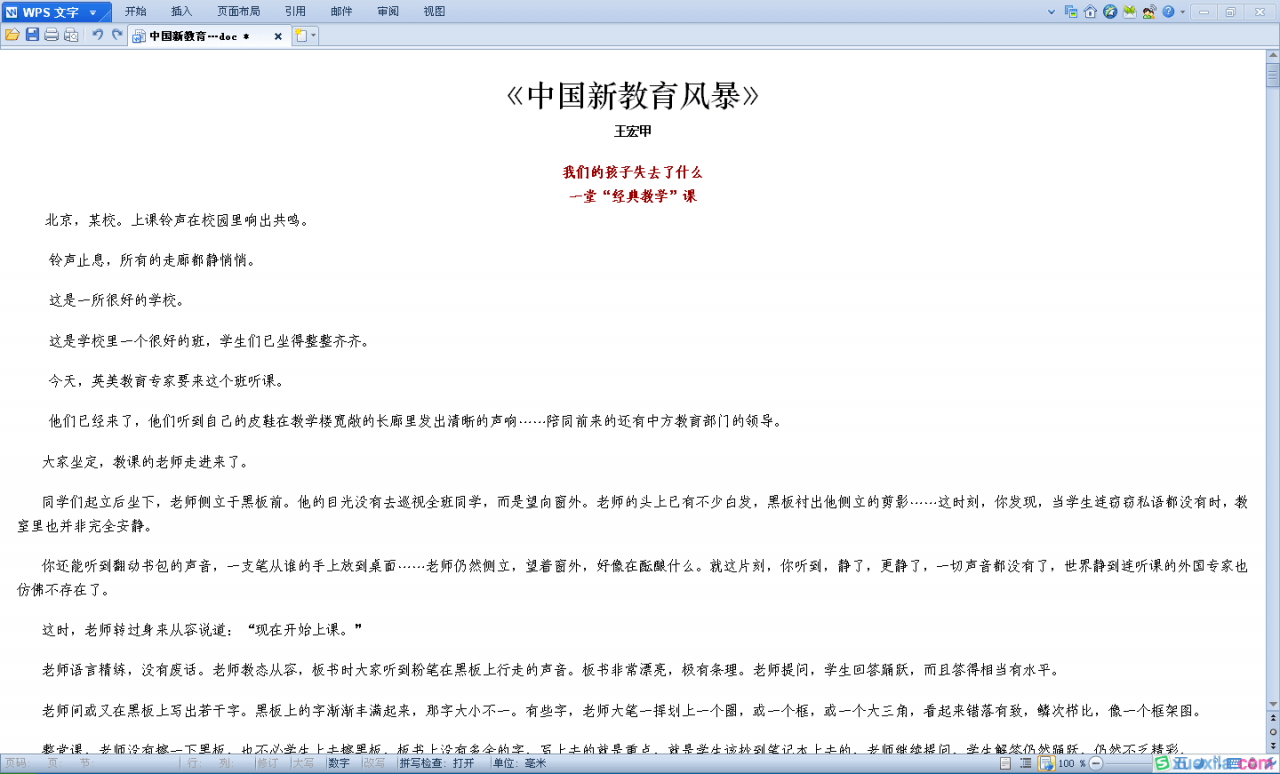Switch to page view in the status bar
Image resolution: width=1280 pixels, height=774 pixels.
click(x=1005, y=763)
